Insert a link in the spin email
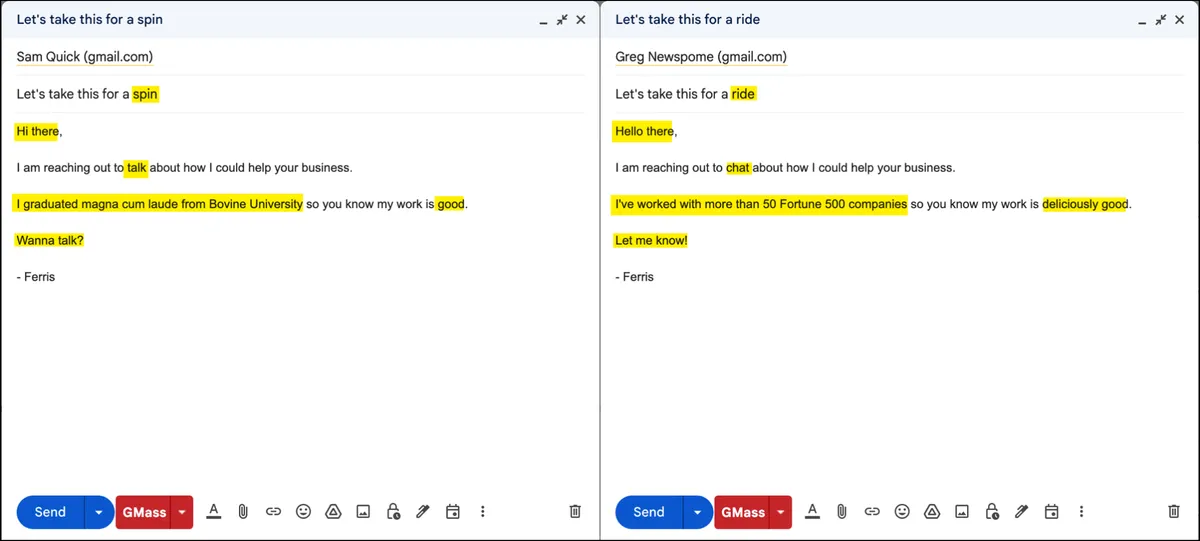The width and height of the screenshot is (1200, 541). tap(273, 511)
